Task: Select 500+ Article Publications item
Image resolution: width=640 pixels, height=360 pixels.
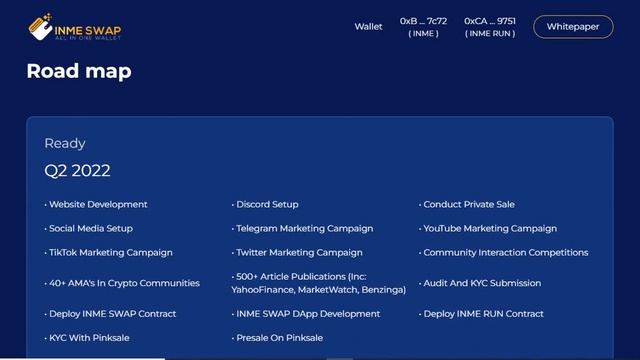Action: (x=319, y=283)
